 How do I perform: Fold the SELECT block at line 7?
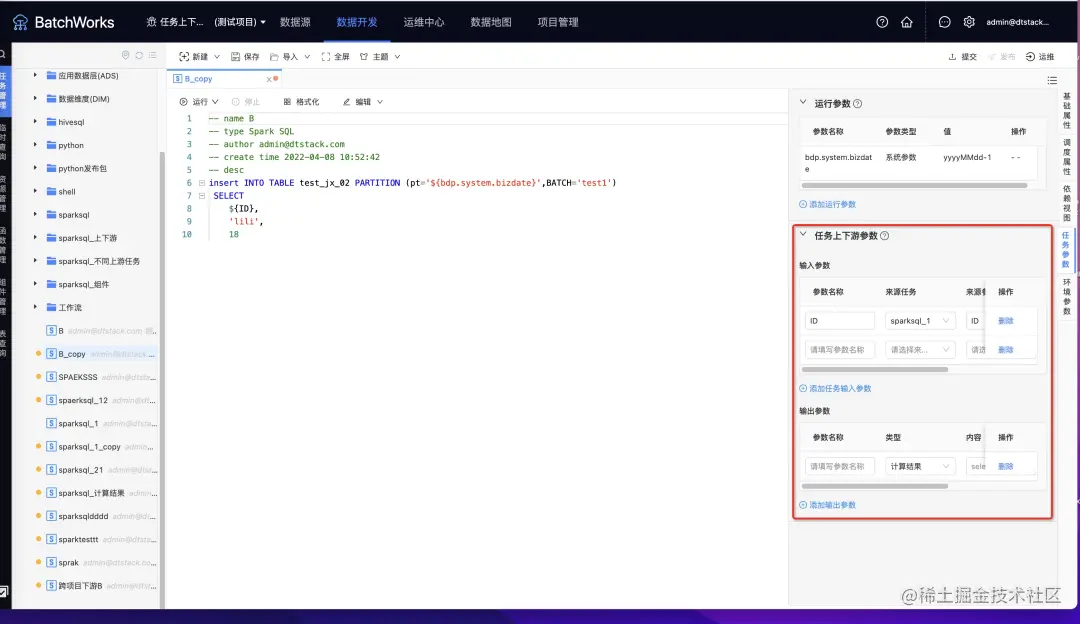click(202, 196)
